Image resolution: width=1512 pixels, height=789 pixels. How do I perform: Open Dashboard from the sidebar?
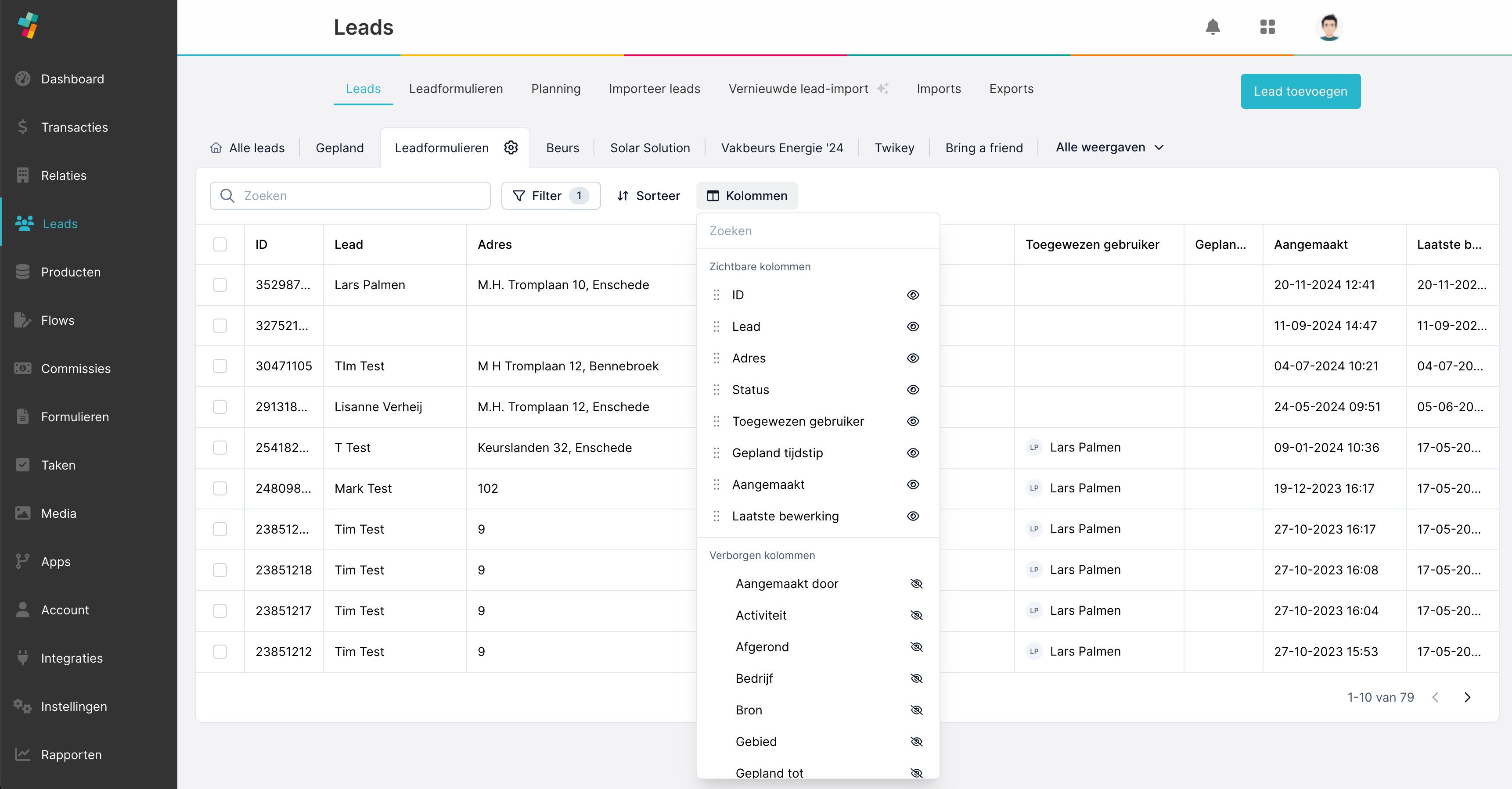pyautogui.click(x=72, y=79)
